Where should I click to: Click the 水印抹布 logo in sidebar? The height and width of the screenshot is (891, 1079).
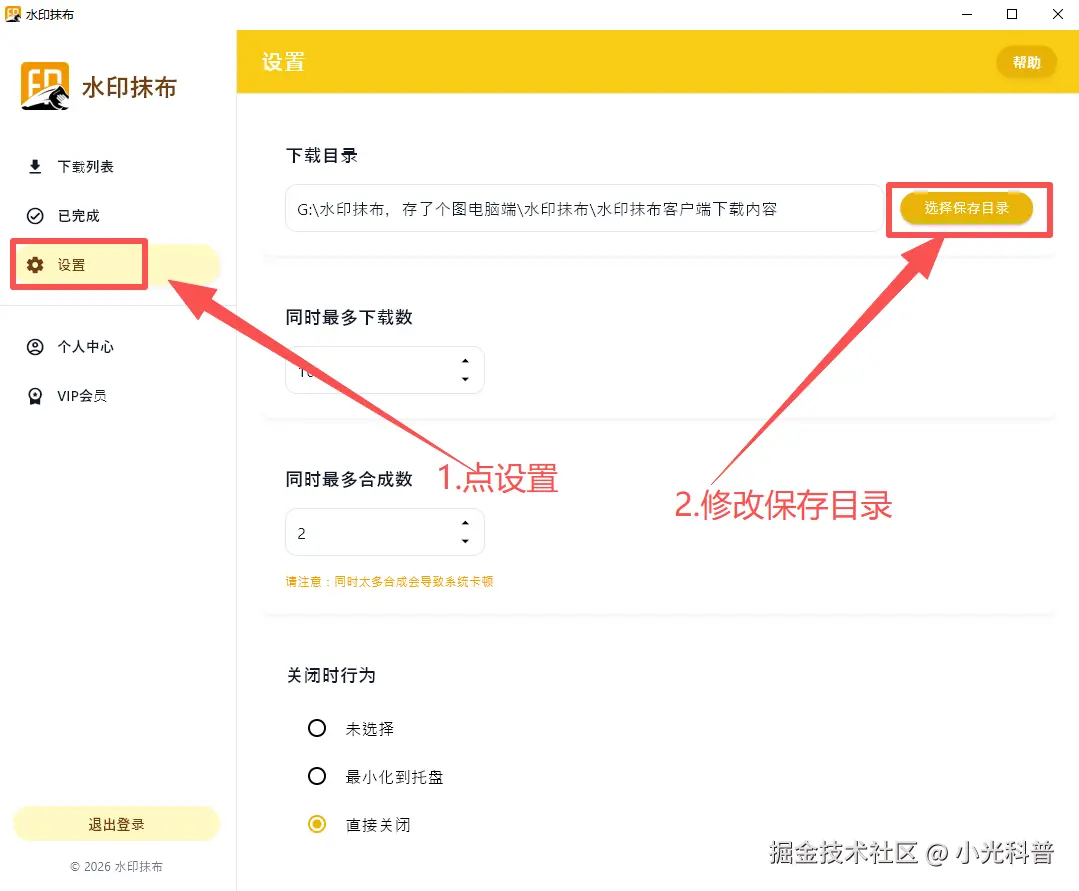click(x=45, y=86)
